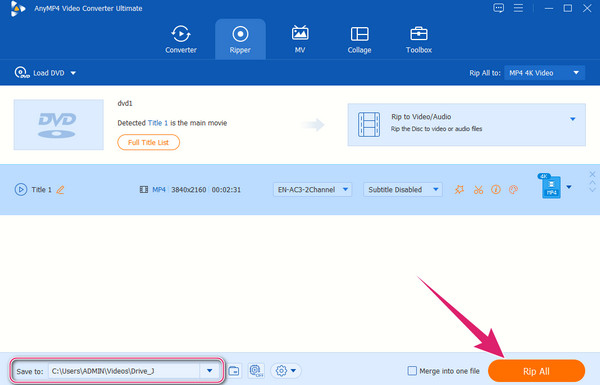600x385 pixels.
Task: Open the hamburger menu
Action: pyautogui.click(x=518, y=8)
